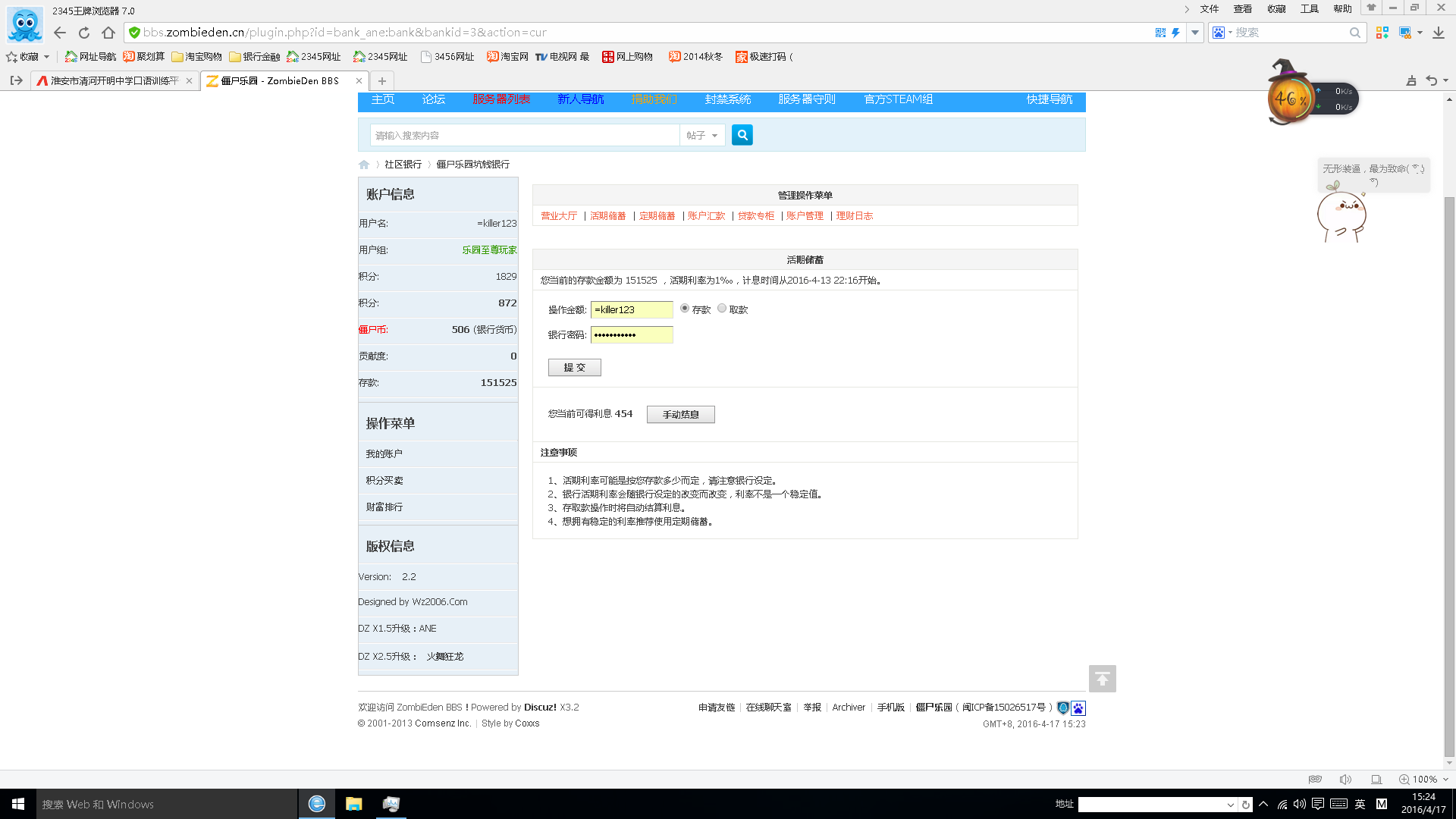Select the 取款 withdraw radio button
The width and height of the screenshot is (1456, 819).
[x=722, y=308]
